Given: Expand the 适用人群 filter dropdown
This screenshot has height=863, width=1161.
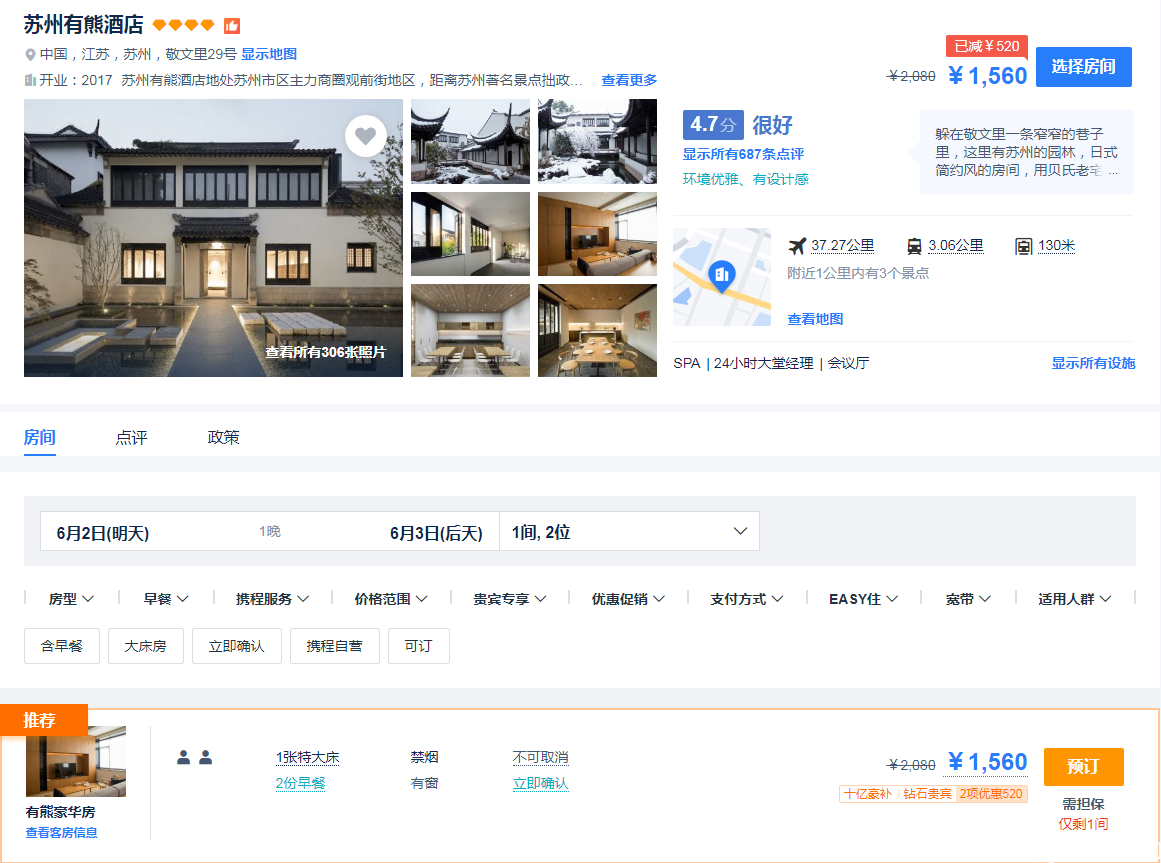Looking at the screenshot, I should pos(1074,599).
